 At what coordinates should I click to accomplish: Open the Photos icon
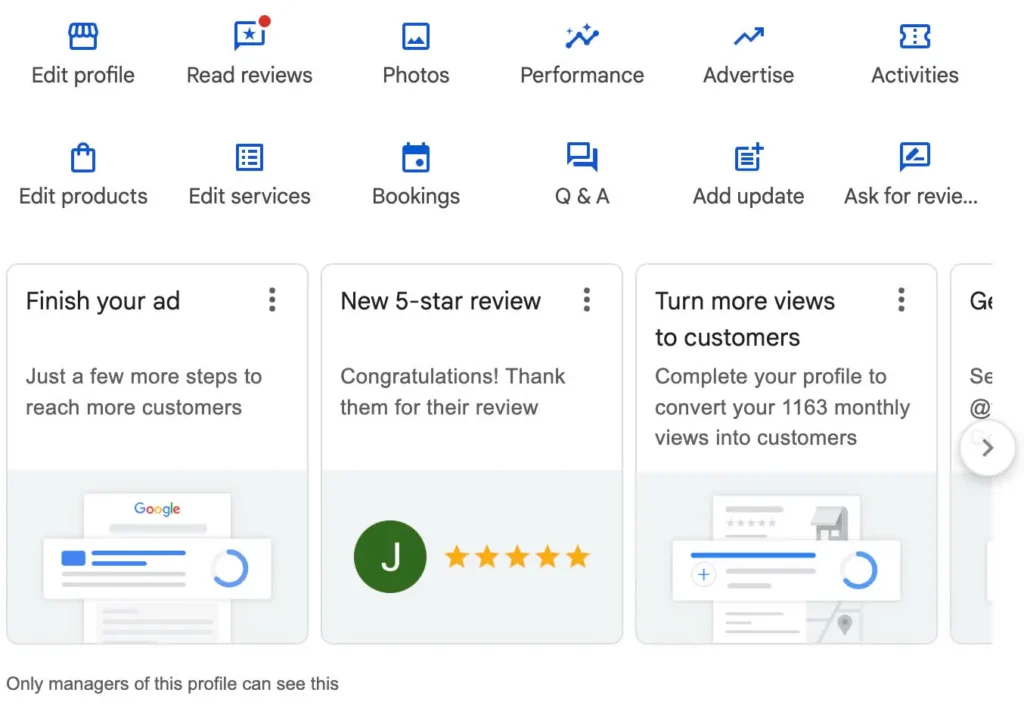[416, 36]
